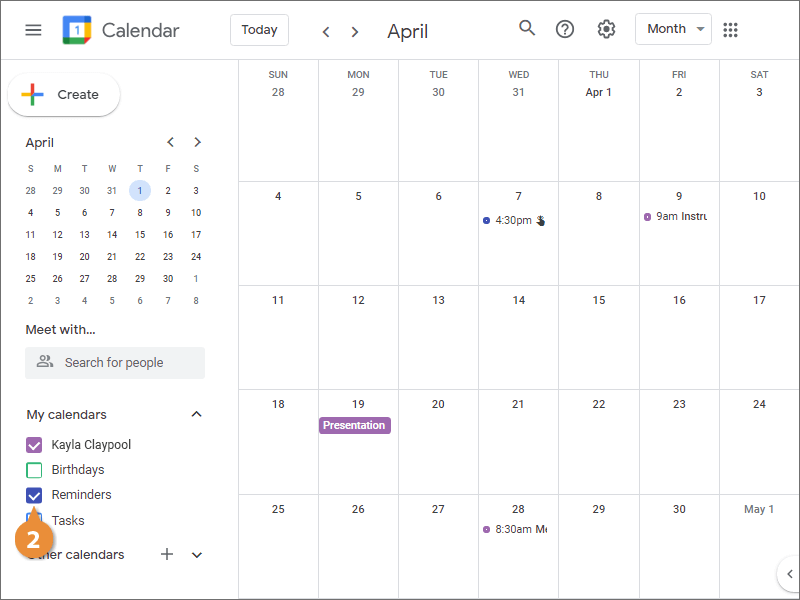The height and width of the screenshot is (600, 800).
Task: Enable the Birthdays calendar checkbox
Action: [x=34, y=470]
